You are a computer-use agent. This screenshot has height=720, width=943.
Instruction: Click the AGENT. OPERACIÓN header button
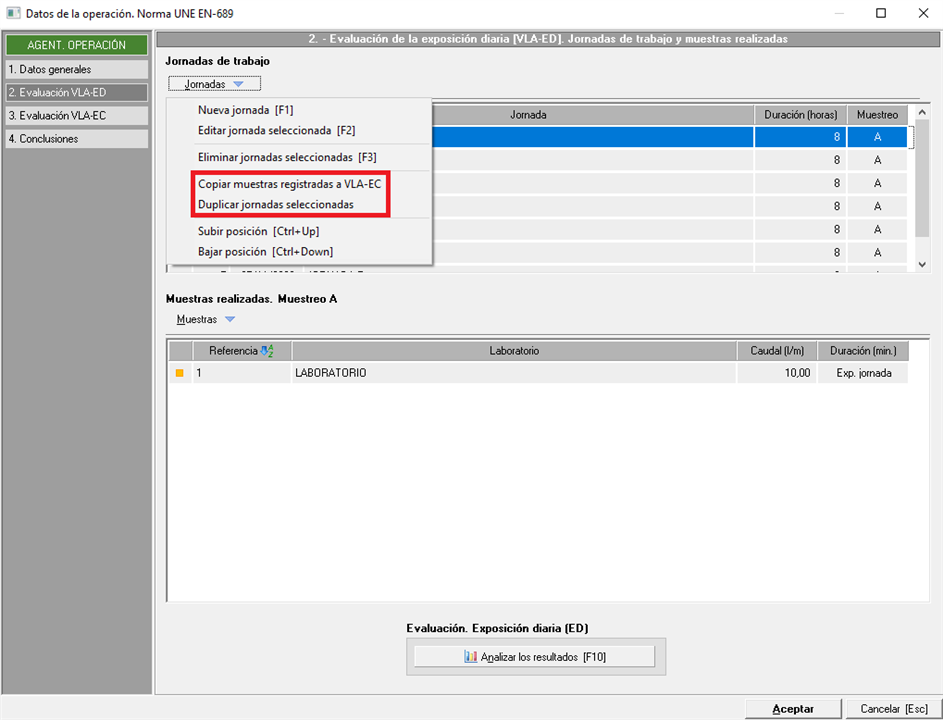tap(76, 45)
